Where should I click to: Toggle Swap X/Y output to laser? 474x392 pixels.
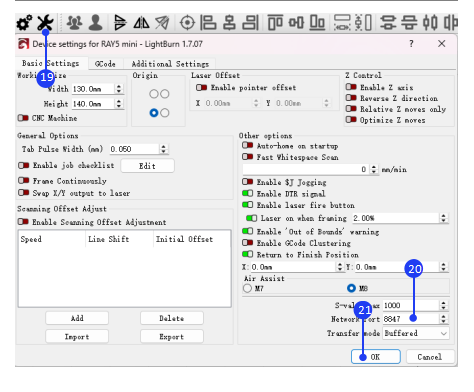pyautogui.click(x=24, y=193)
